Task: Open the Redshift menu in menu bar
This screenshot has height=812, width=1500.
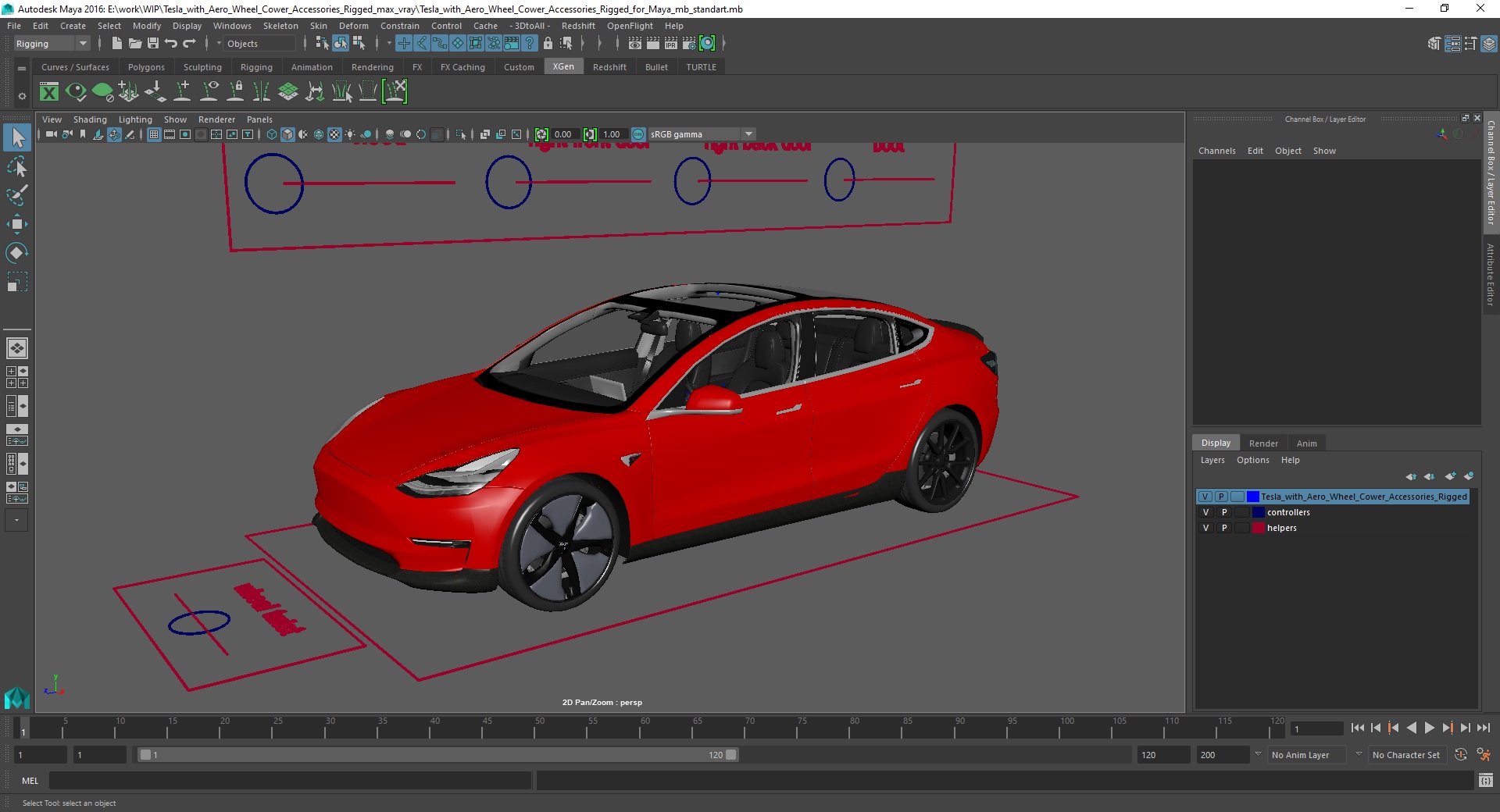Action: pos(578,26)
